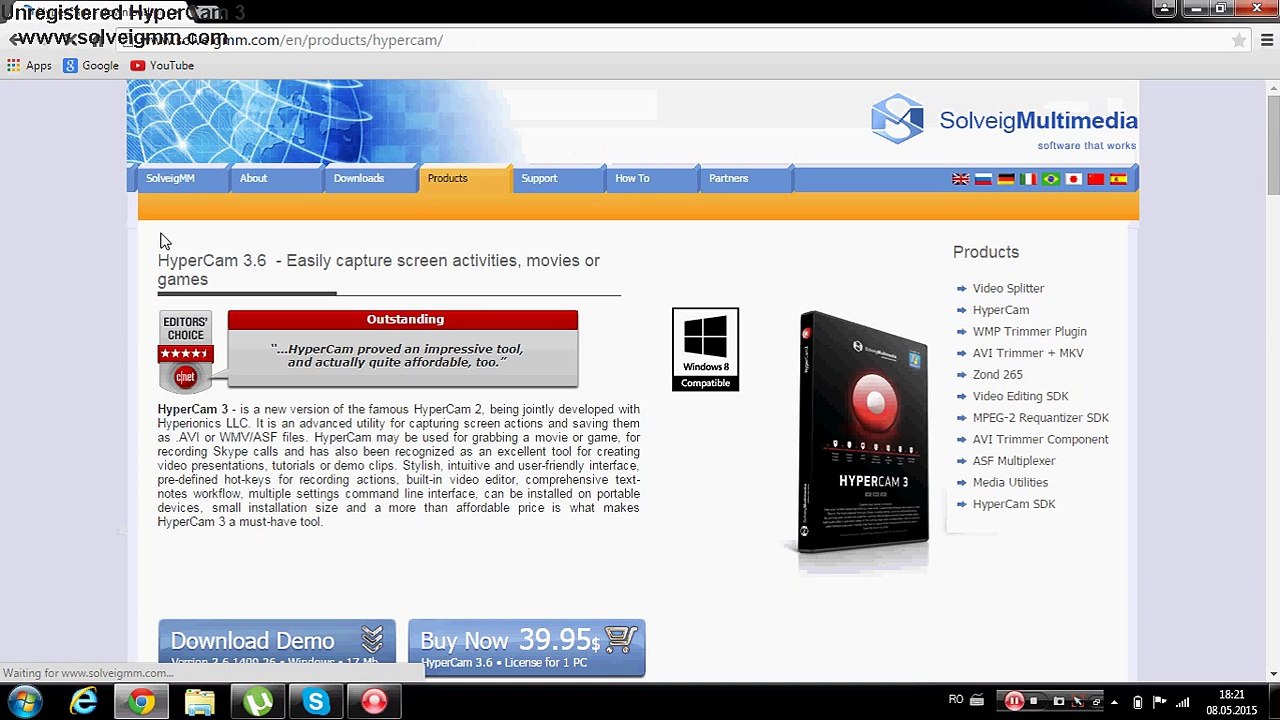Viewport: 1280px width, 720px height.
Task: Switch site language to Chinese flag
Action: (x=1095, y=179)
